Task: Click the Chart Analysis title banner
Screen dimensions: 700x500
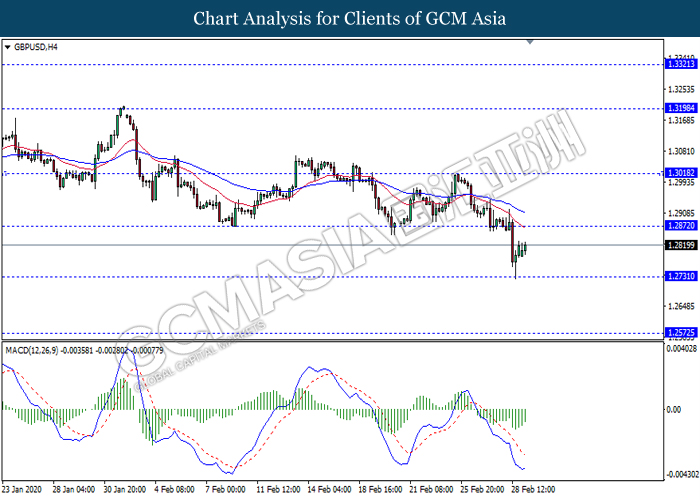Action: click(x=350, y=18)
